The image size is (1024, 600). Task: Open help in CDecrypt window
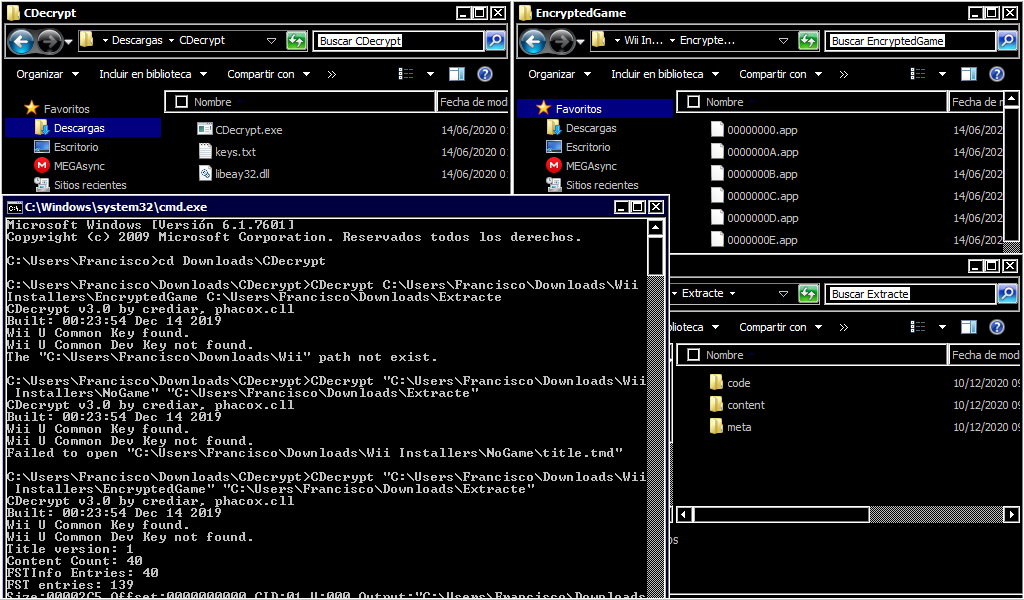click(485, 74)
